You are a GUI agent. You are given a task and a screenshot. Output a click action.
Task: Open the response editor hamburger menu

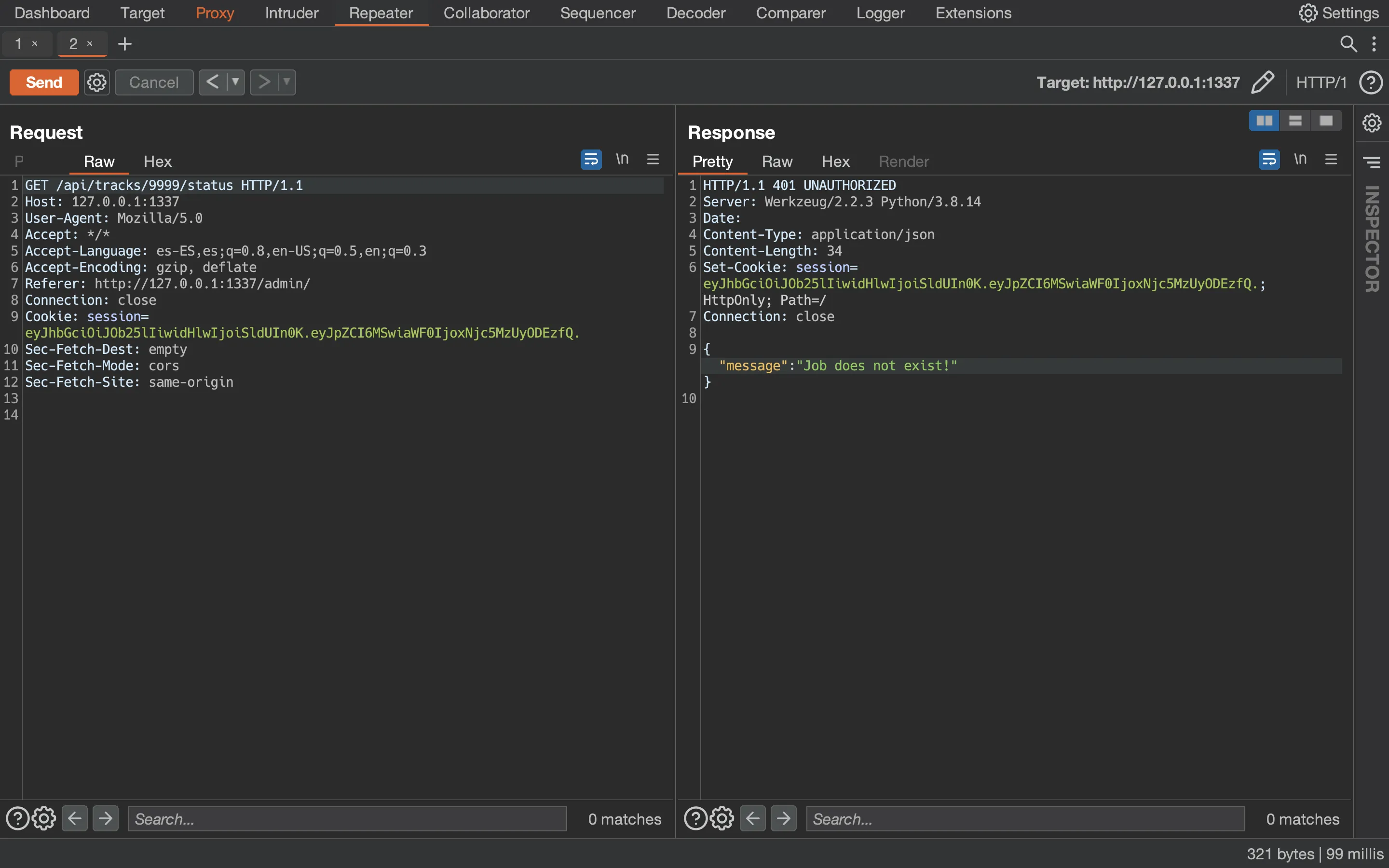[x=1331, y=159]
